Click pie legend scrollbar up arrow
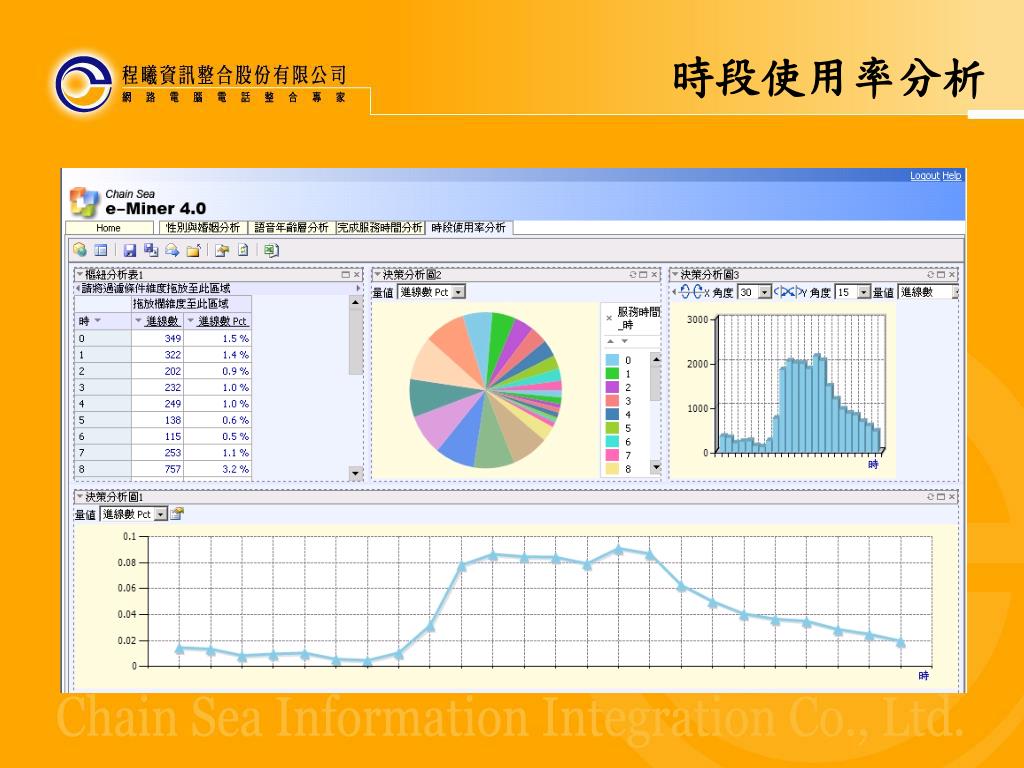Screen dimensions: 1024x768 656,359
